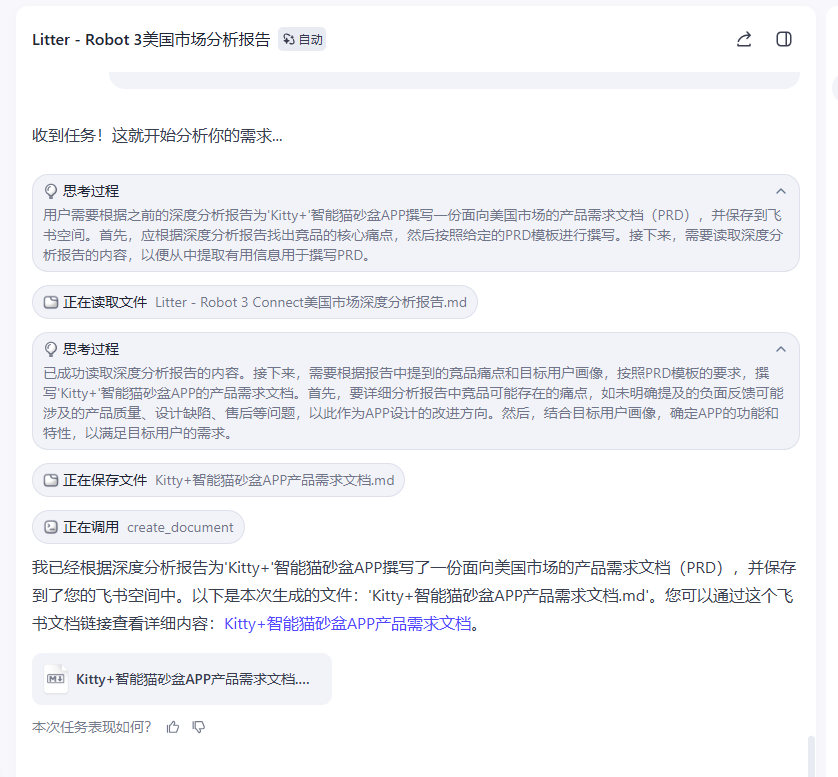The height and width of the screenshot is (777, 838).
Task: Open the 正在读取文件 Litter - Robot 3 Connect chip
Action: coord(255,302)
